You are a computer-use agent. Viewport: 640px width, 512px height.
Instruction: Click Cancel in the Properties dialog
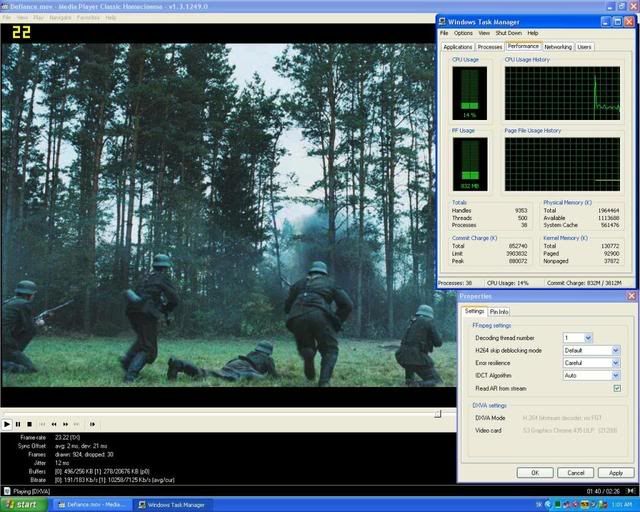(576, 473)
